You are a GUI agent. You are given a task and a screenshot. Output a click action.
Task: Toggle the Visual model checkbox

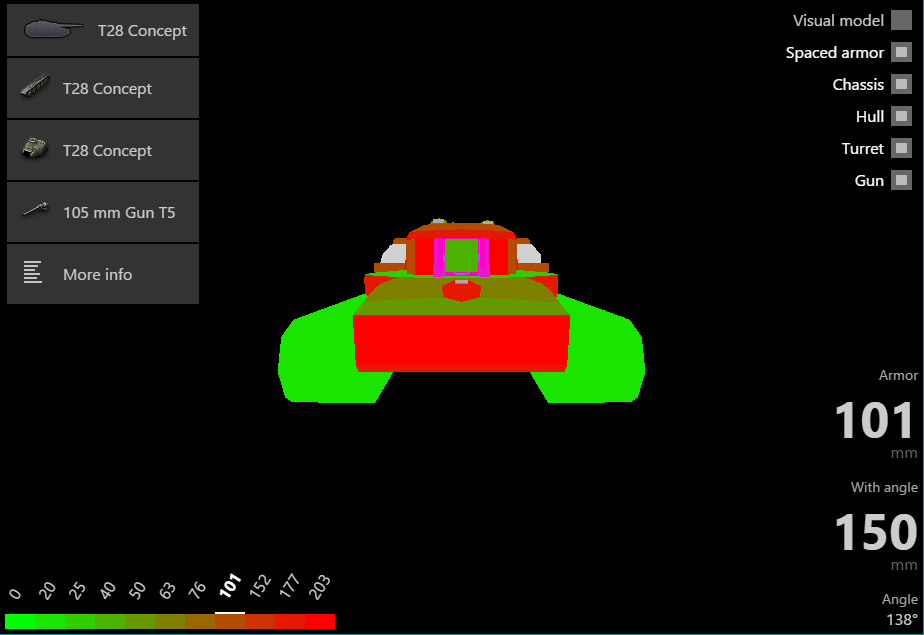point(901,20)
